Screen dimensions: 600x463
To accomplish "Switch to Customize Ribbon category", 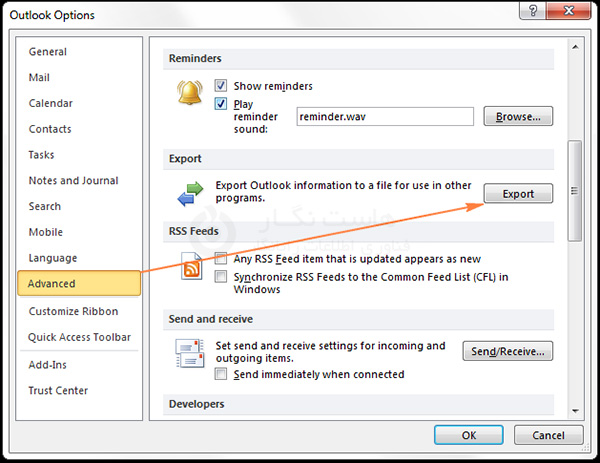I will (73, 311).
